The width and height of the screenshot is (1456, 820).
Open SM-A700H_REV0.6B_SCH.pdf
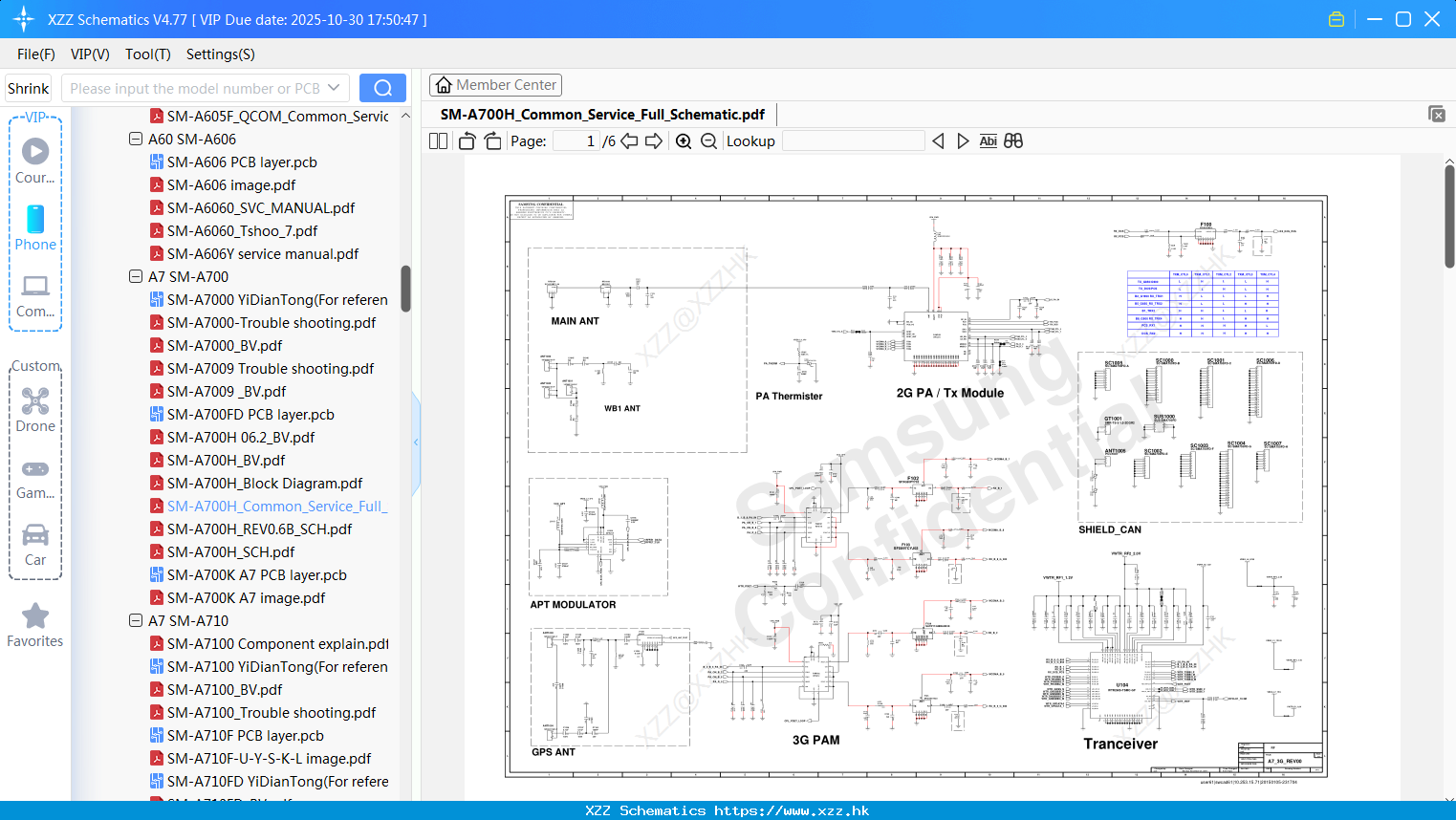(x=259, y=529)
